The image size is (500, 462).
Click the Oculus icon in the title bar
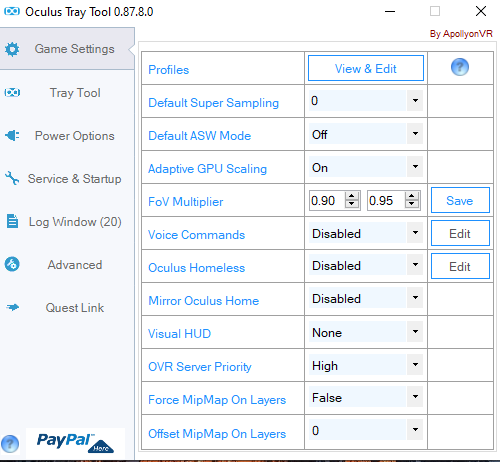tap(12, 12)
